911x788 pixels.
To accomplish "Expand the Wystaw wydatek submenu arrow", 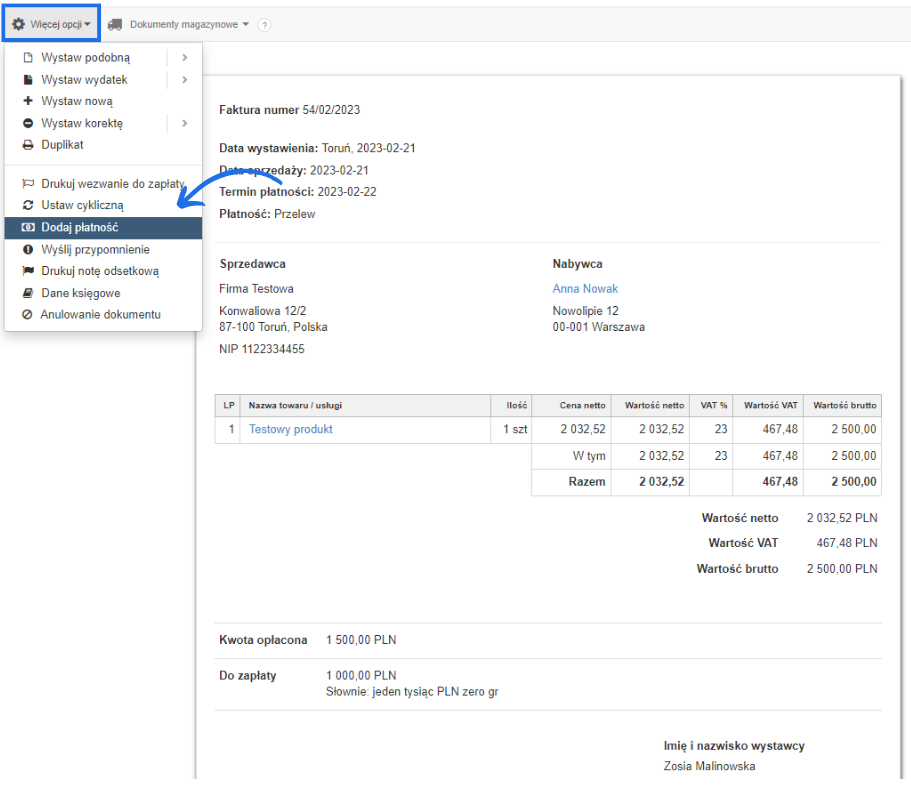I will click(185, 80).
